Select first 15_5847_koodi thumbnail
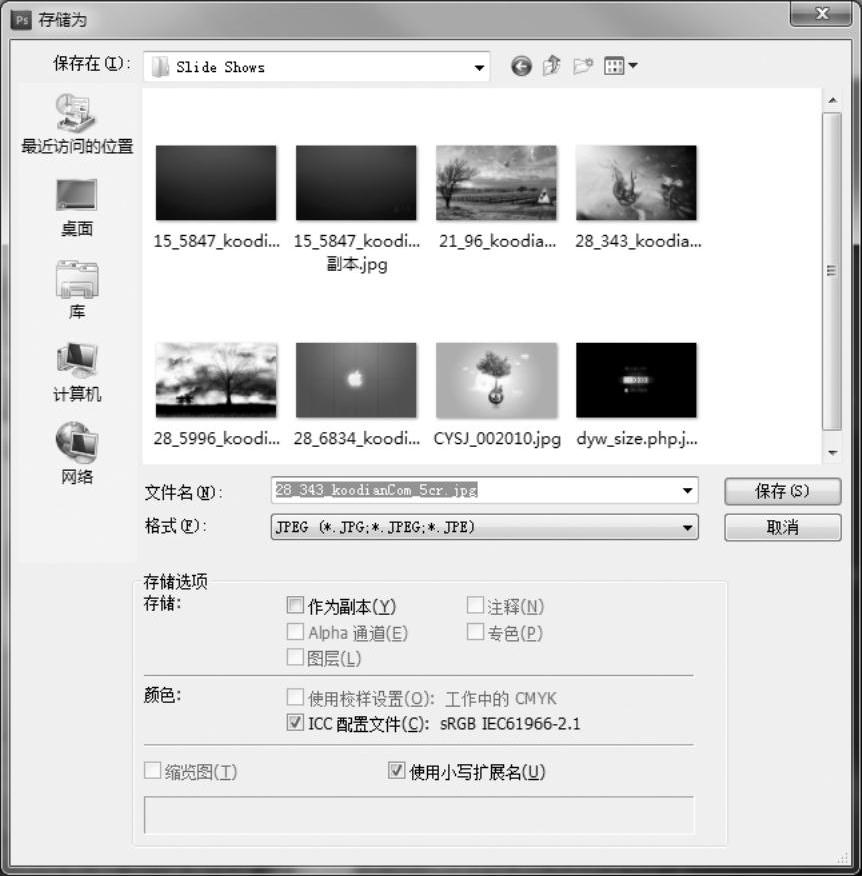Screen dimensions: 862x876 (216, 183)
